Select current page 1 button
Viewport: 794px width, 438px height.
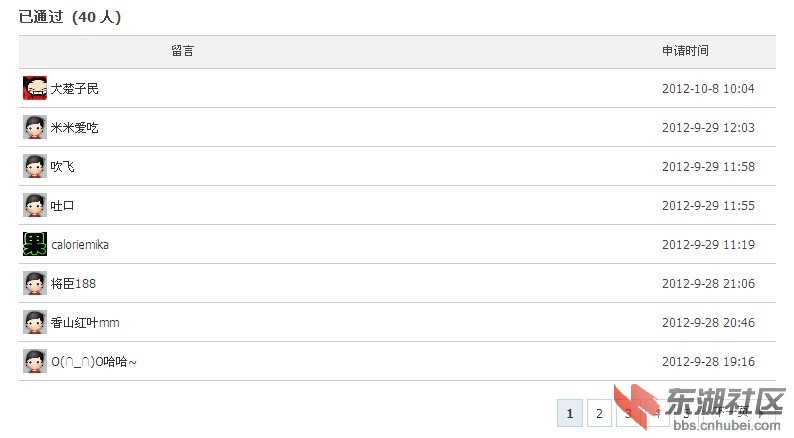click(x=570, y=413)
